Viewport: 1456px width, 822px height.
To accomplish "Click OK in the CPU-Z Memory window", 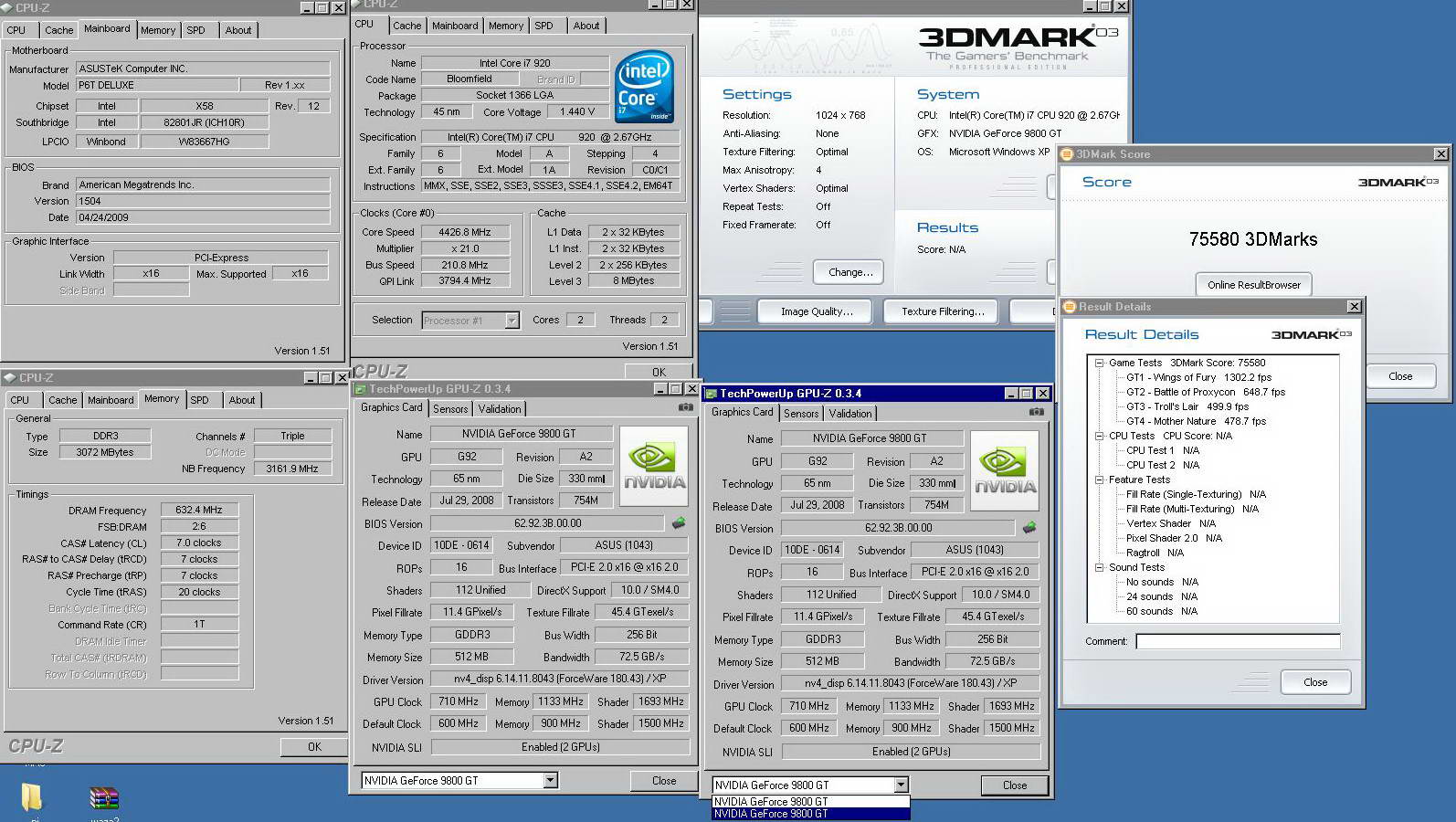I will [314, 746].
